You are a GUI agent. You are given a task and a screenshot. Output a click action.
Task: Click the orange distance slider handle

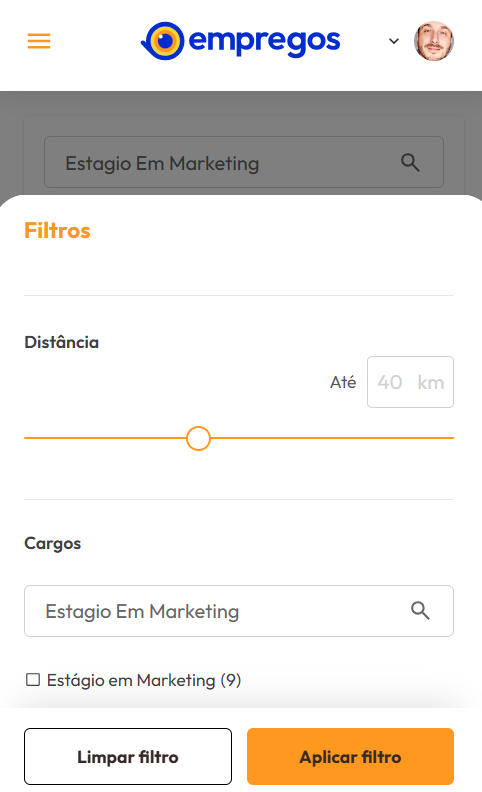pyautogui.click(x=198, y=438)
